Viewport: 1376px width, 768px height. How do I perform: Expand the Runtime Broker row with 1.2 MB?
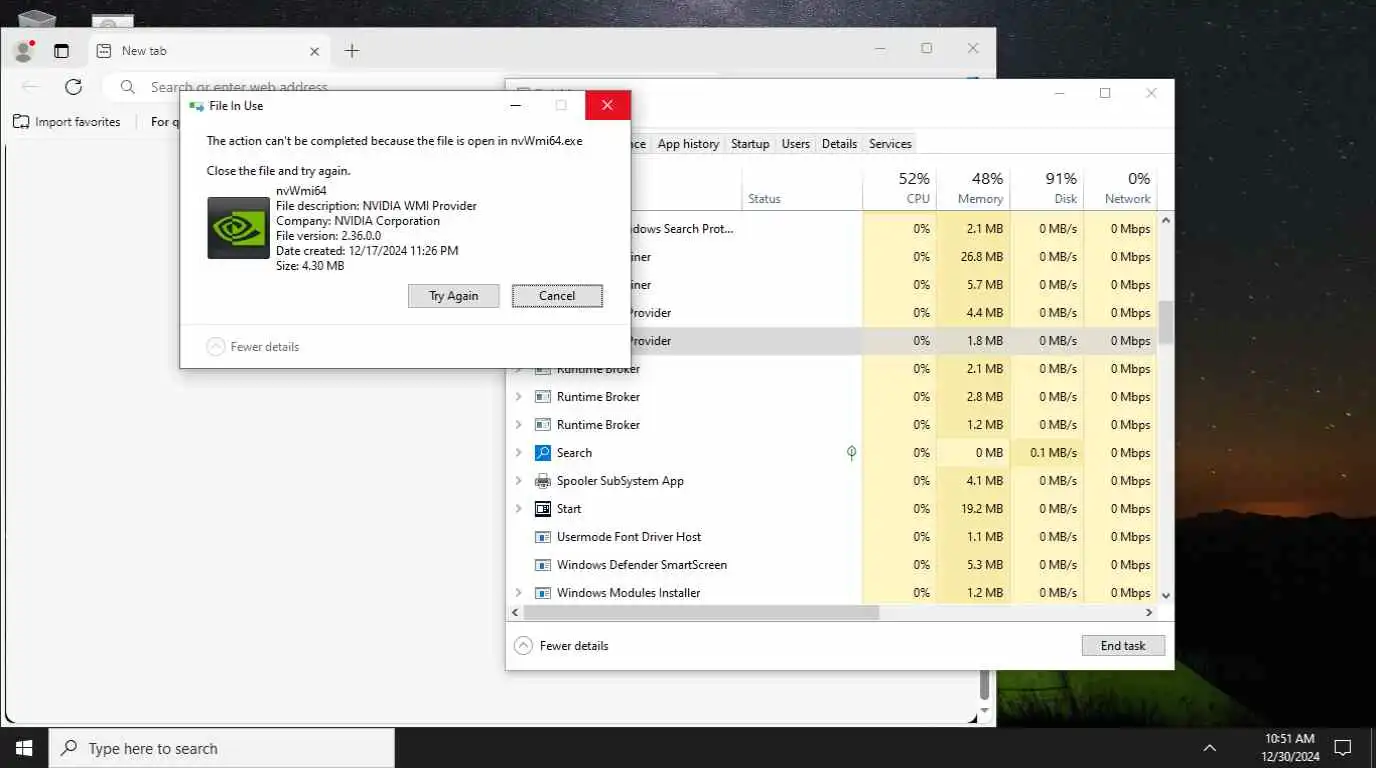click(518, 425)
